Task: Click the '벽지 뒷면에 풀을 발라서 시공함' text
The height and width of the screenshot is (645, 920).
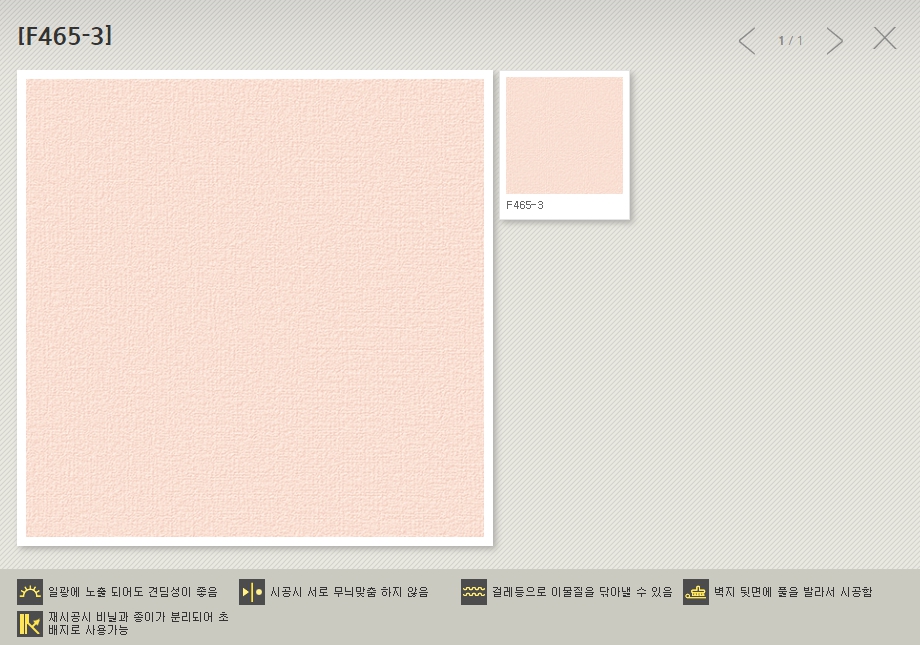Action: (x=793, y=592)
